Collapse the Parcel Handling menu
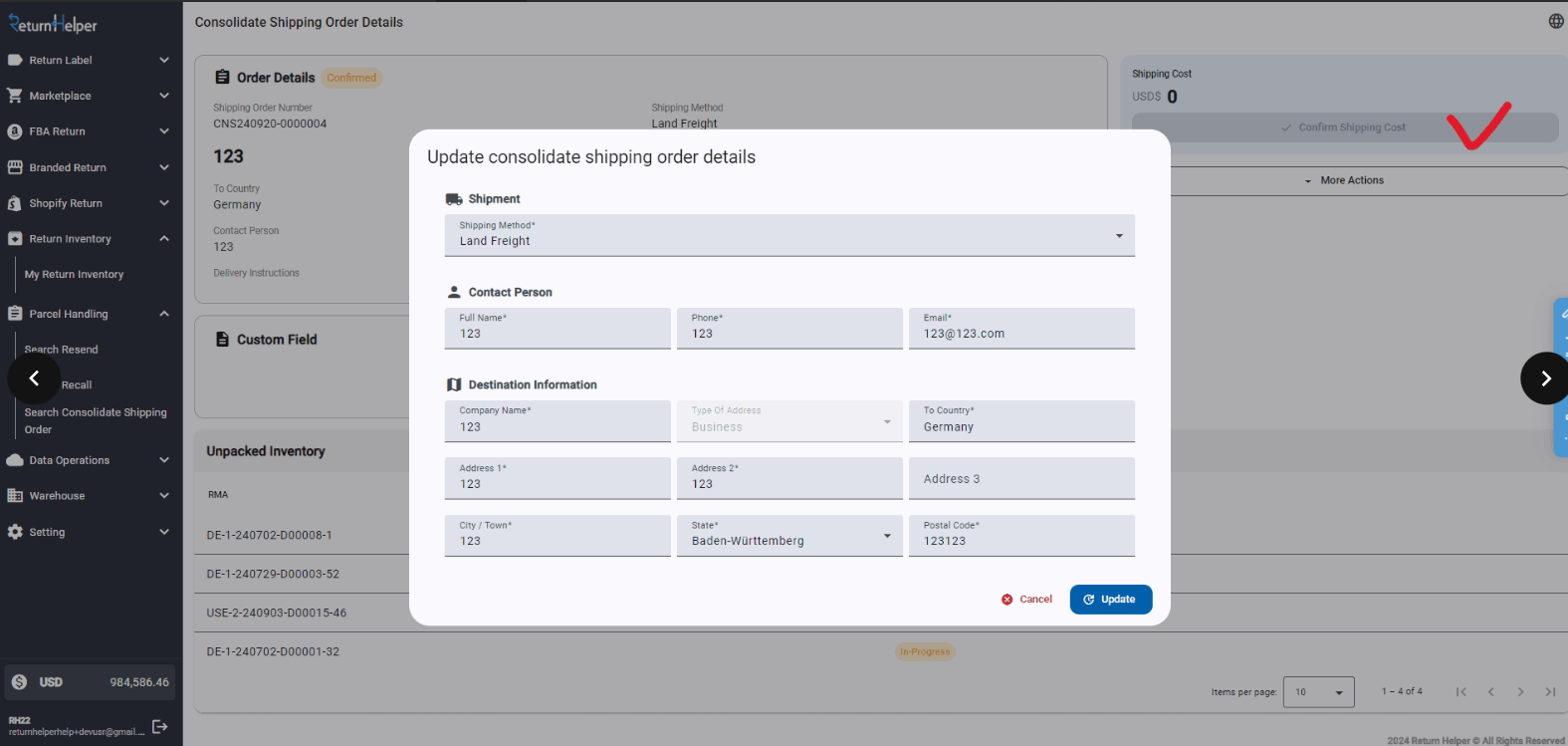Screen dimensions: 1568x746 (164, 314)
